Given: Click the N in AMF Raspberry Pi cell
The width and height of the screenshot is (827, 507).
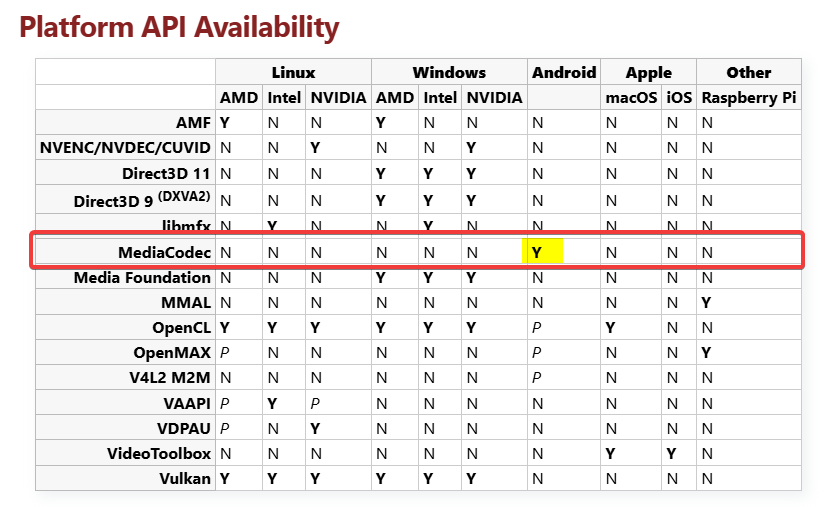Looking at the screenshot, I should tap(707, 122).
